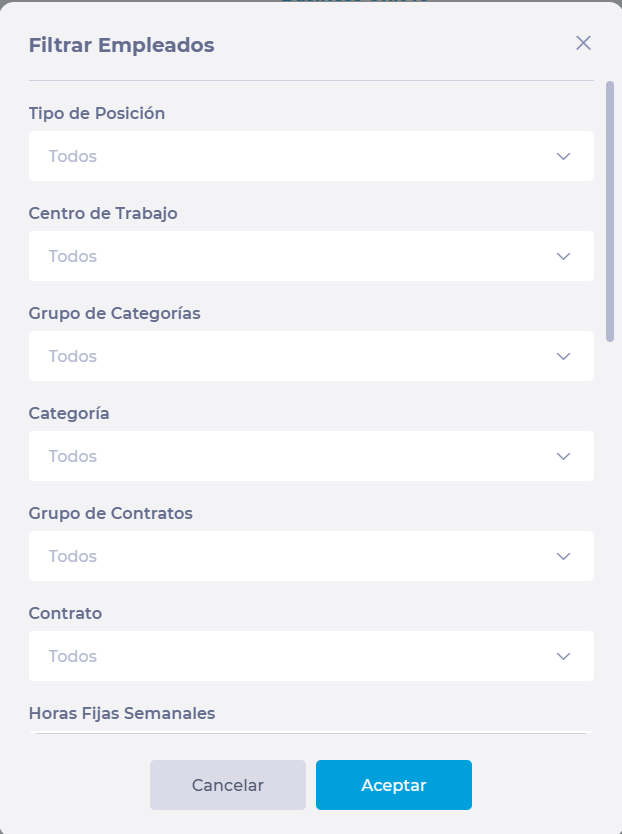The image size is (622, 834).
Task: Click the chevron arrow on the Contrato field
Action: (x=563, y=656)
